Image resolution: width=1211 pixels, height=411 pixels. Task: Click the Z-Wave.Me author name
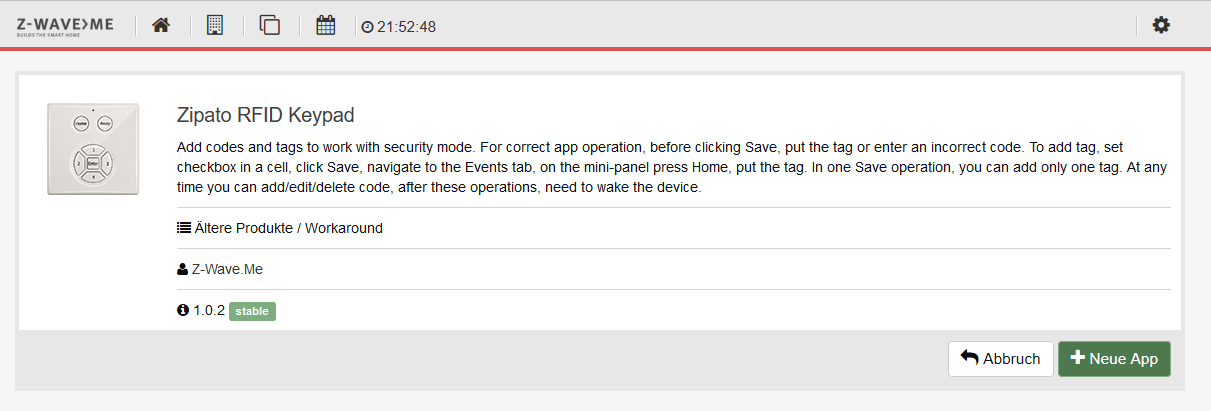tap(227, 269)
